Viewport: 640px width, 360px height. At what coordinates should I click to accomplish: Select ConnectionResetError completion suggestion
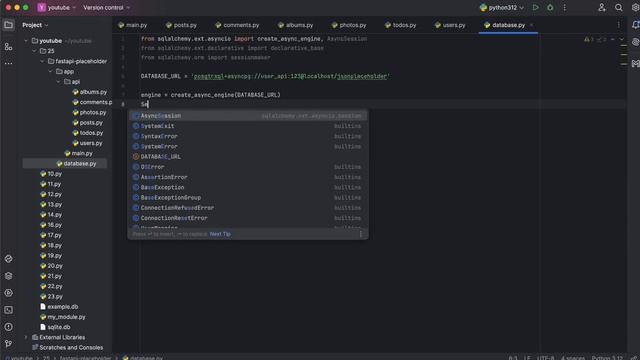[x=248, y=218]
